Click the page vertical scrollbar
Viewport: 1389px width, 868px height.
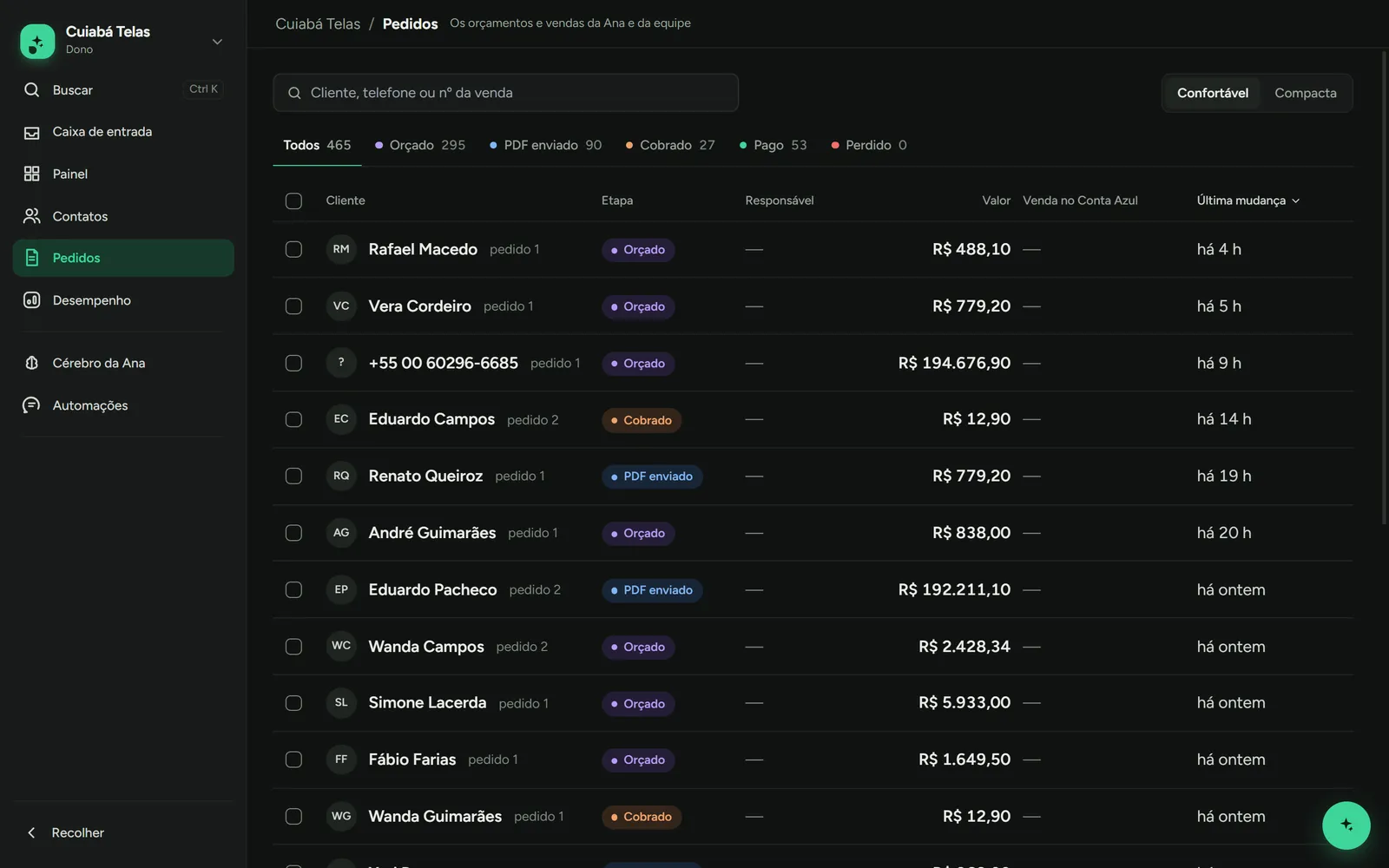tap(1385, 286)
